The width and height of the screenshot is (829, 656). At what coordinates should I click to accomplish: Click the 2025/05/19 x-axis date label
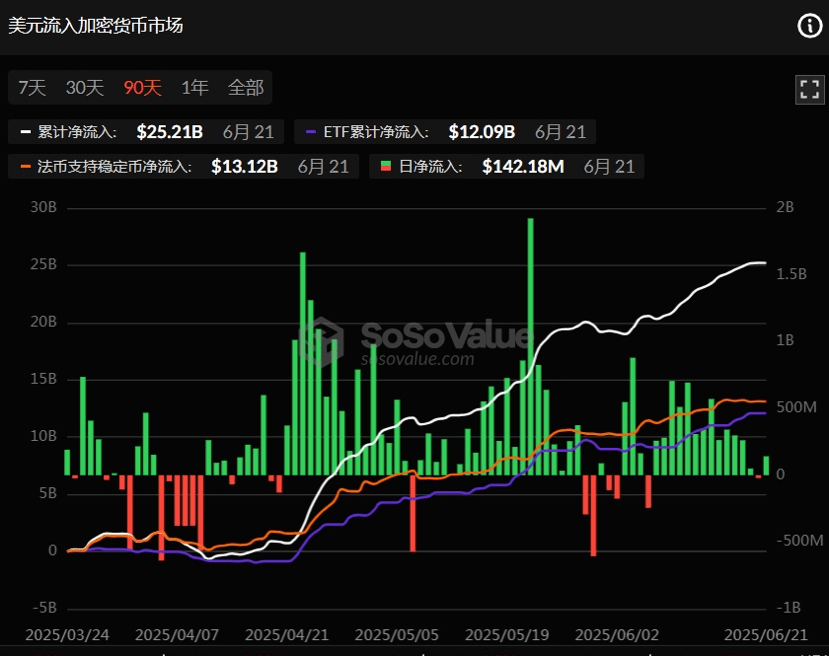[x=506, y=634]
